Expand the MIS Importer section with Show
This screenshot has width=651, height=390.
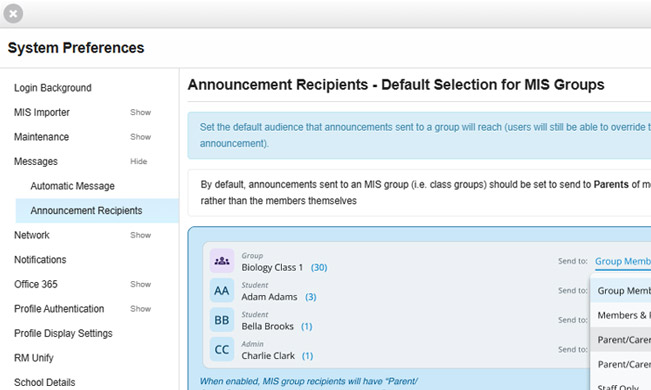(140, 112)
